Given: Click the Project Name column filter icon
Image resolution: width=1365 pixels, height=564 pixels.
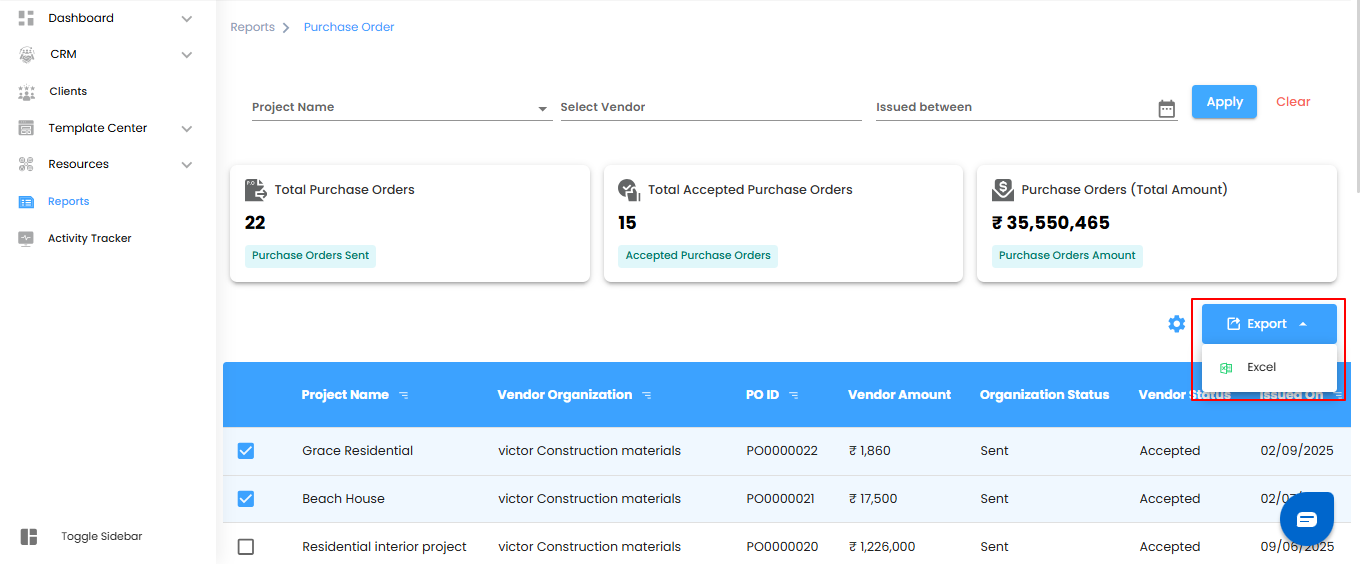Looking at the screenshot, I should tap(404, 396).
